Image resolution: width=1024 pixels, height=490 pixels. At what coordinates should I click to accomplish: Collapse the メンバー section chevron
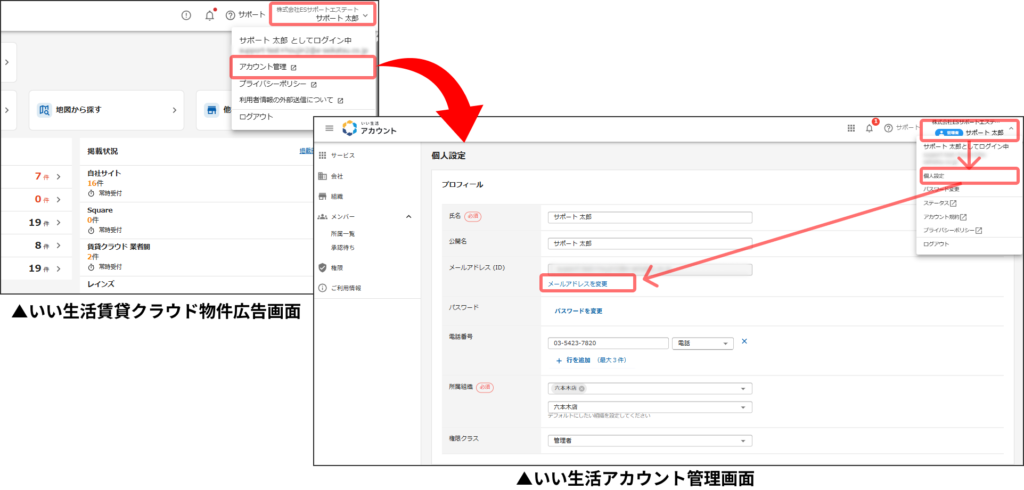(409, 216)
